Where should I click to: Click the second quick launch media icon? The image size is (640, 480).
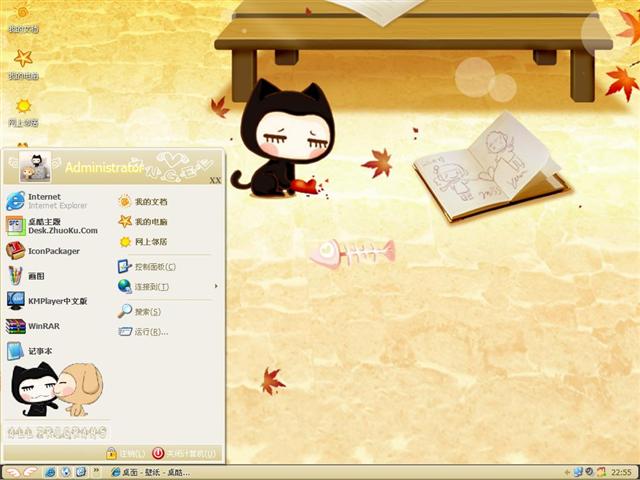tap(65, 472)
